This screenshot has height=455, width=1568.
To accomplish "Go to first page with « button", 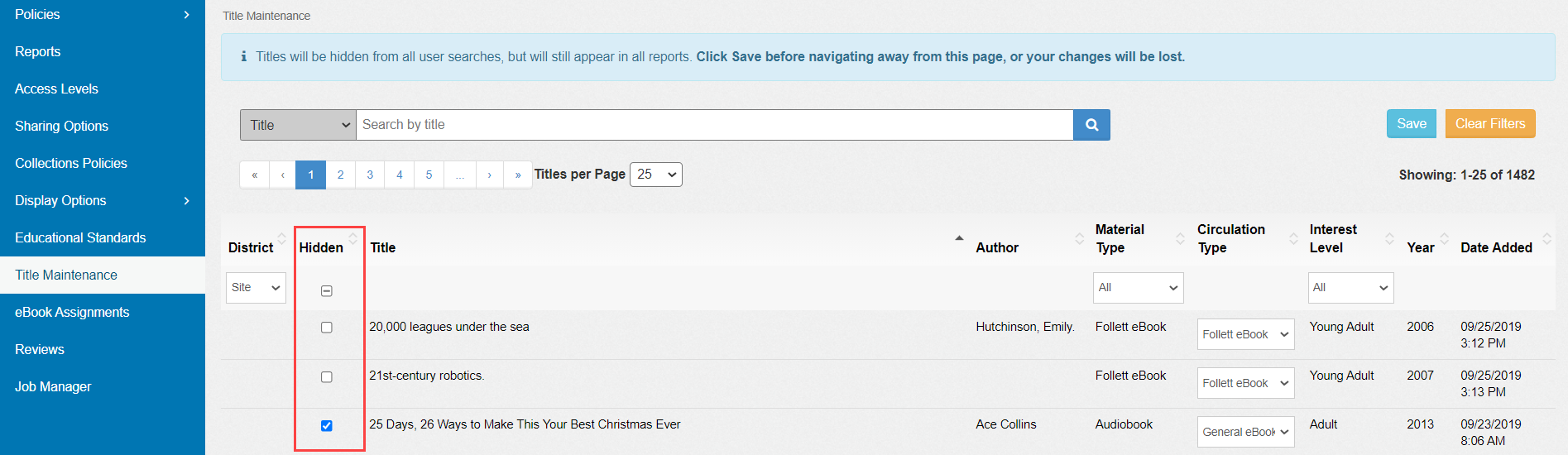I will pyautogui.click(x=255, y=175).
